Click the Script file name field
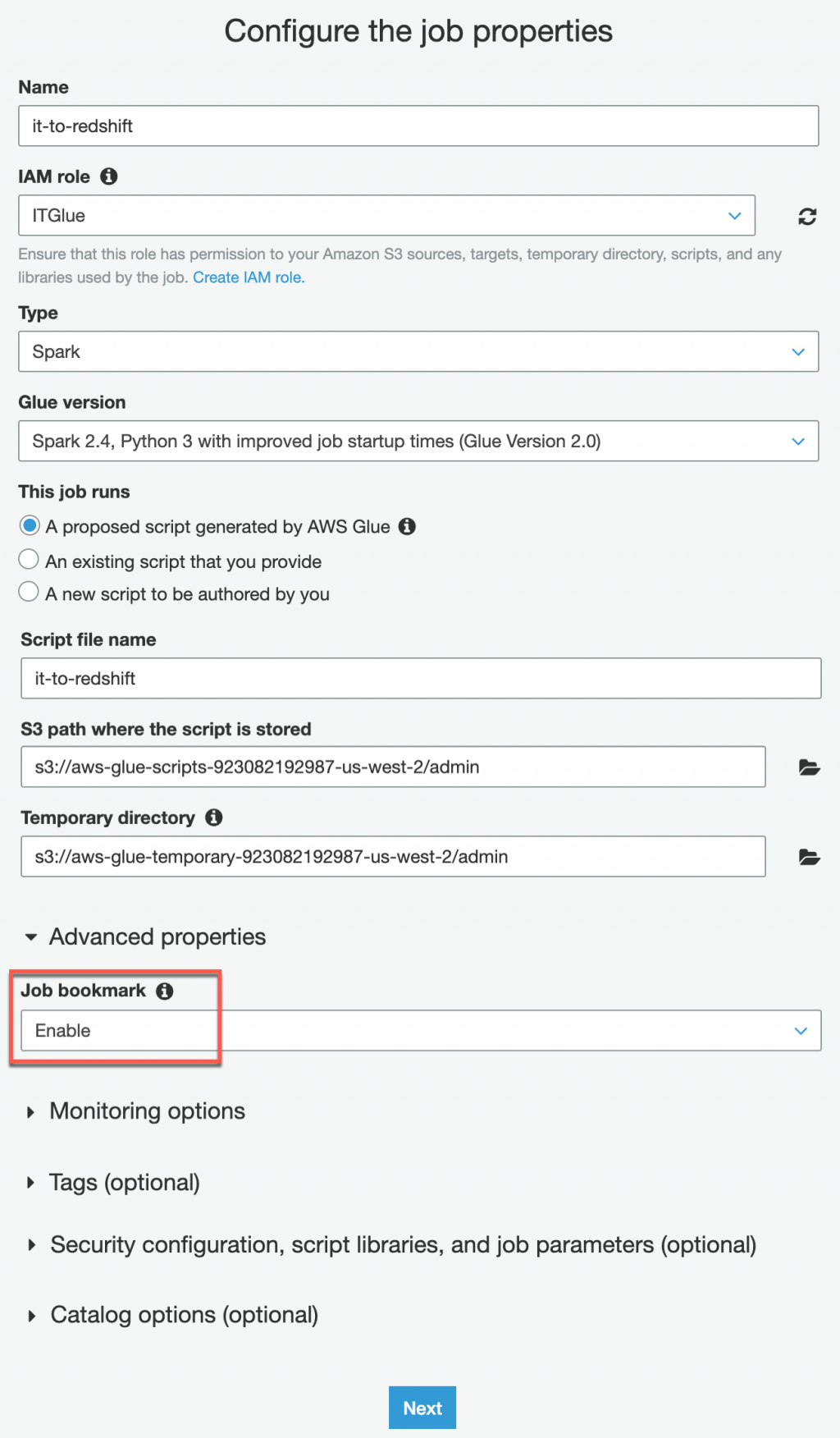The image size is (840, 1438). (421, 679)
